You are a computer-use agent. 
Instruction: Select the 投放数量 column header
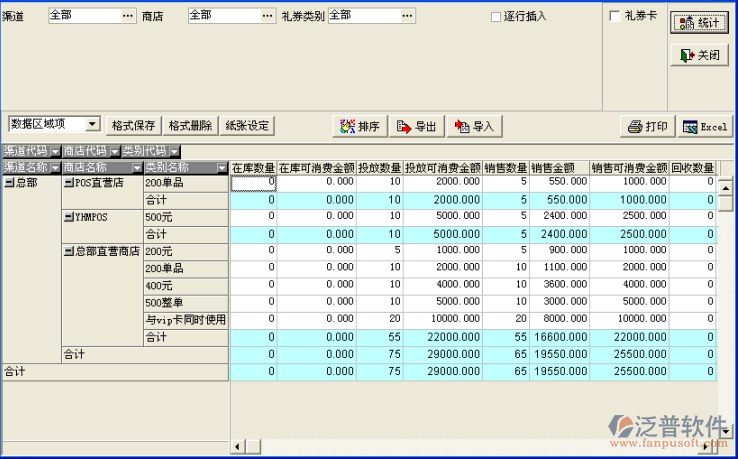380,168
